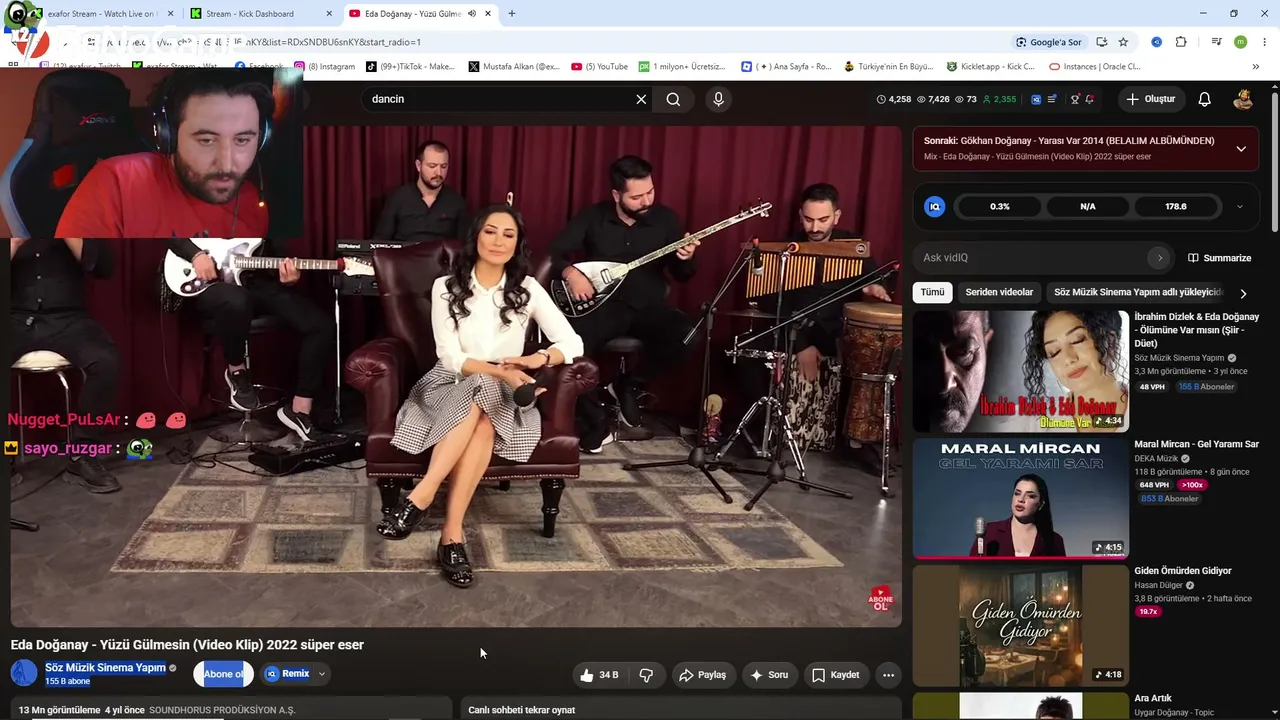Save video with Kaydet button
The width and height of the screenshot is (1280, 720).
(835, 675)
